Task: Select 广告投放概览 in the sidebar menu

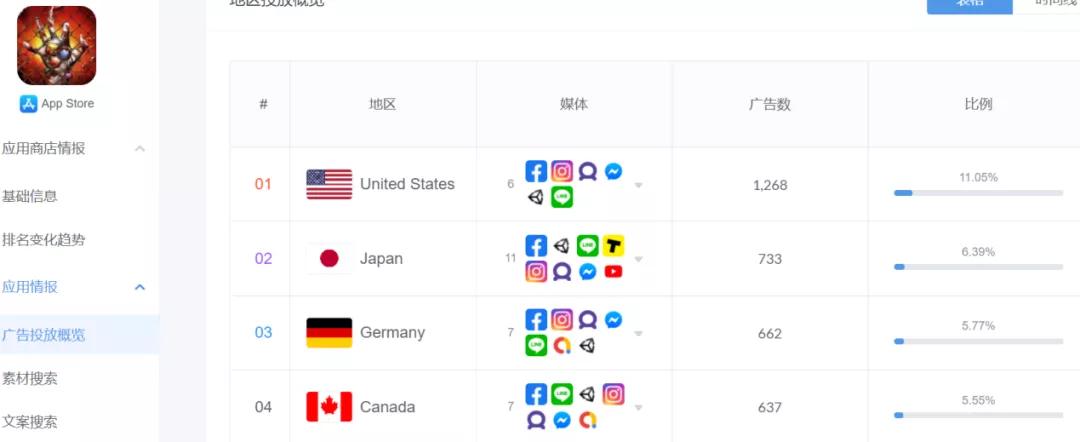Action: click(44, 335)
